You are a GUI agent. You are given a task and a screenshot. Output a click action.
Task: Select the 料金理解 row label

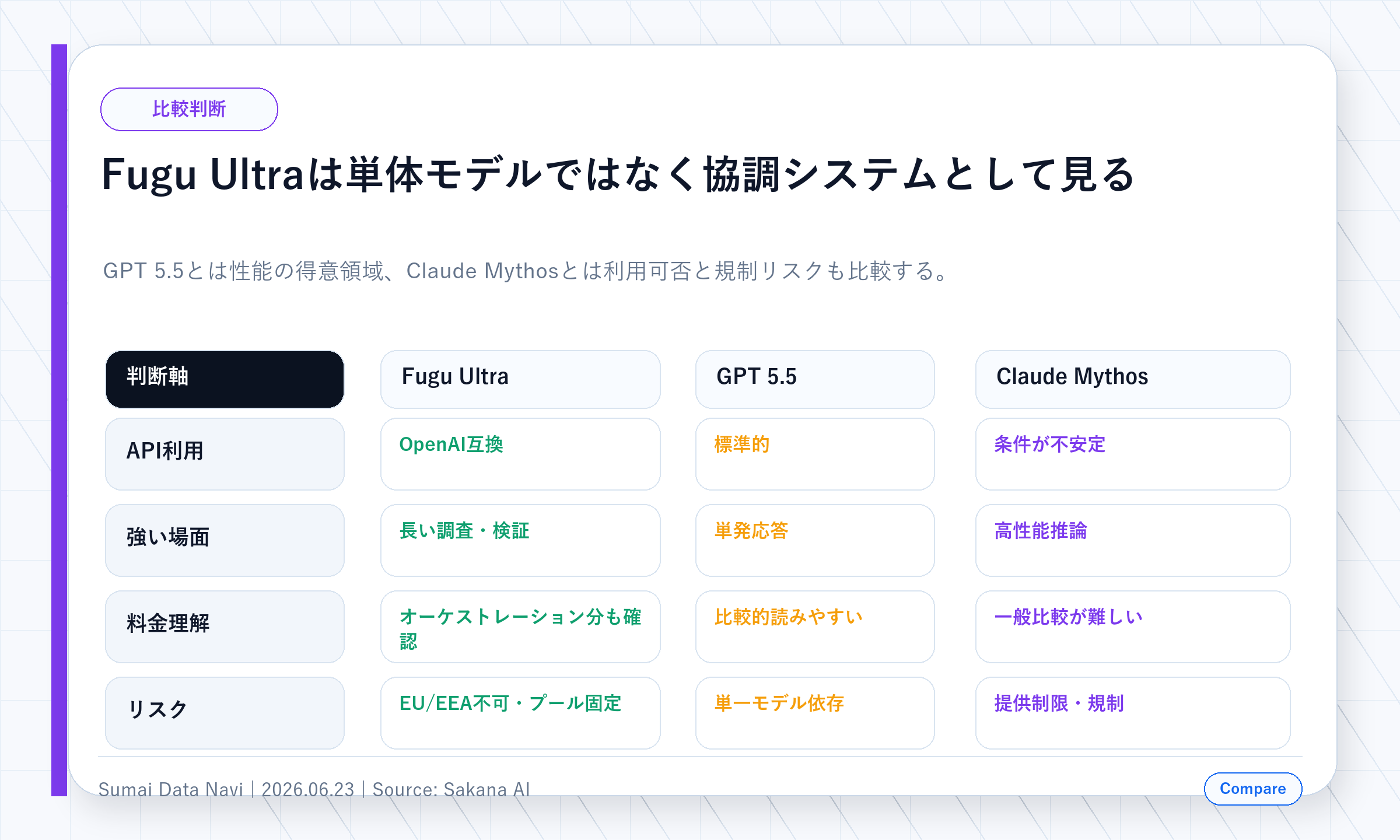(x=225, y=626)
